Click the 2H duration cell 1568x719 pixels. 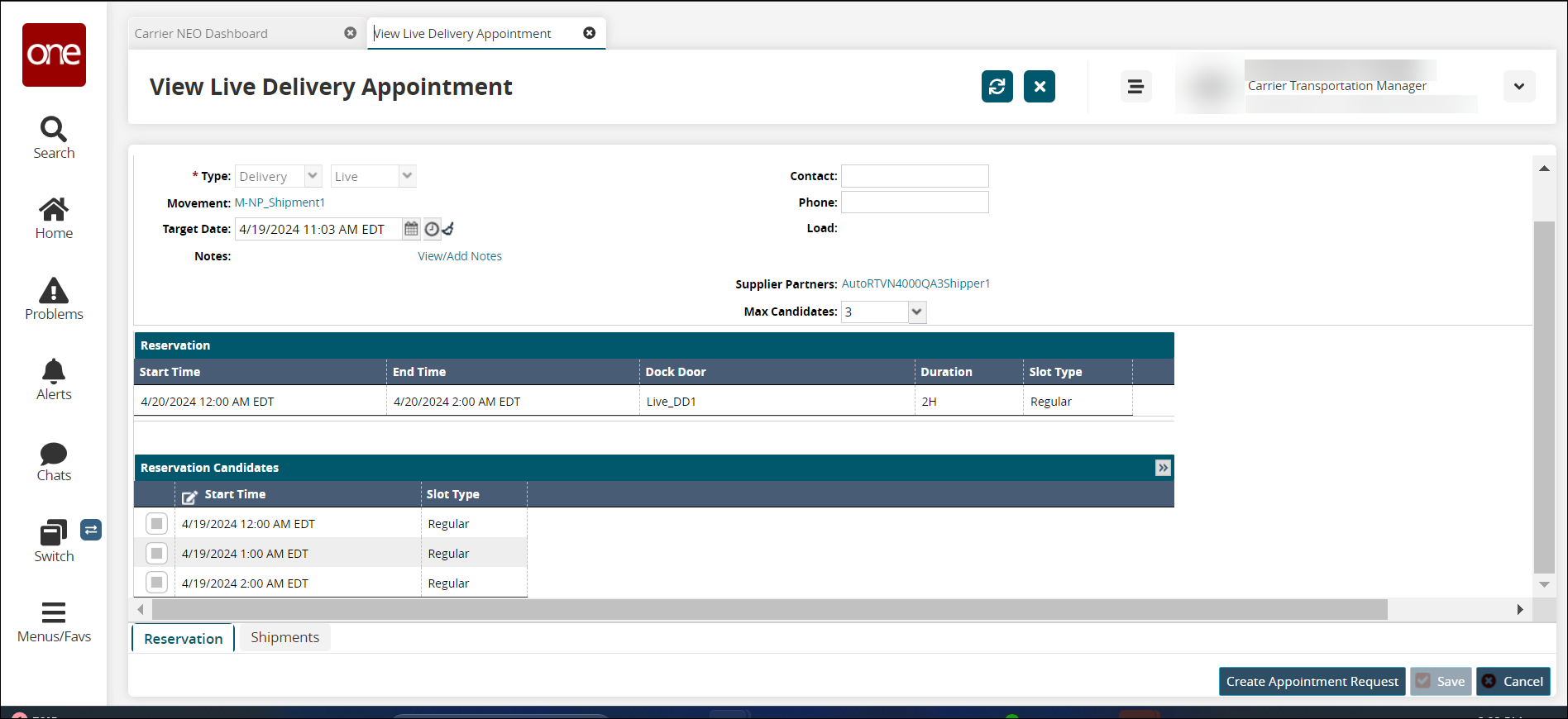(x=968, y=401)
